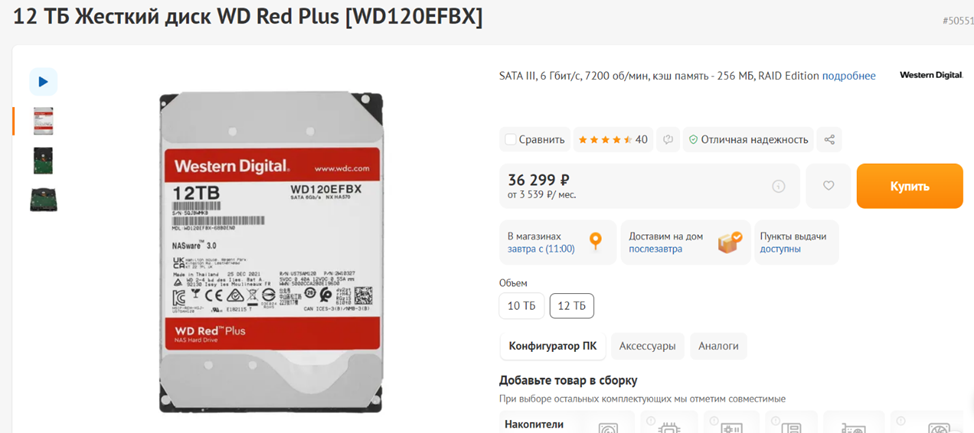Open the Аналоги tab
Screen dimensions: 974x433
coord(718,346)
